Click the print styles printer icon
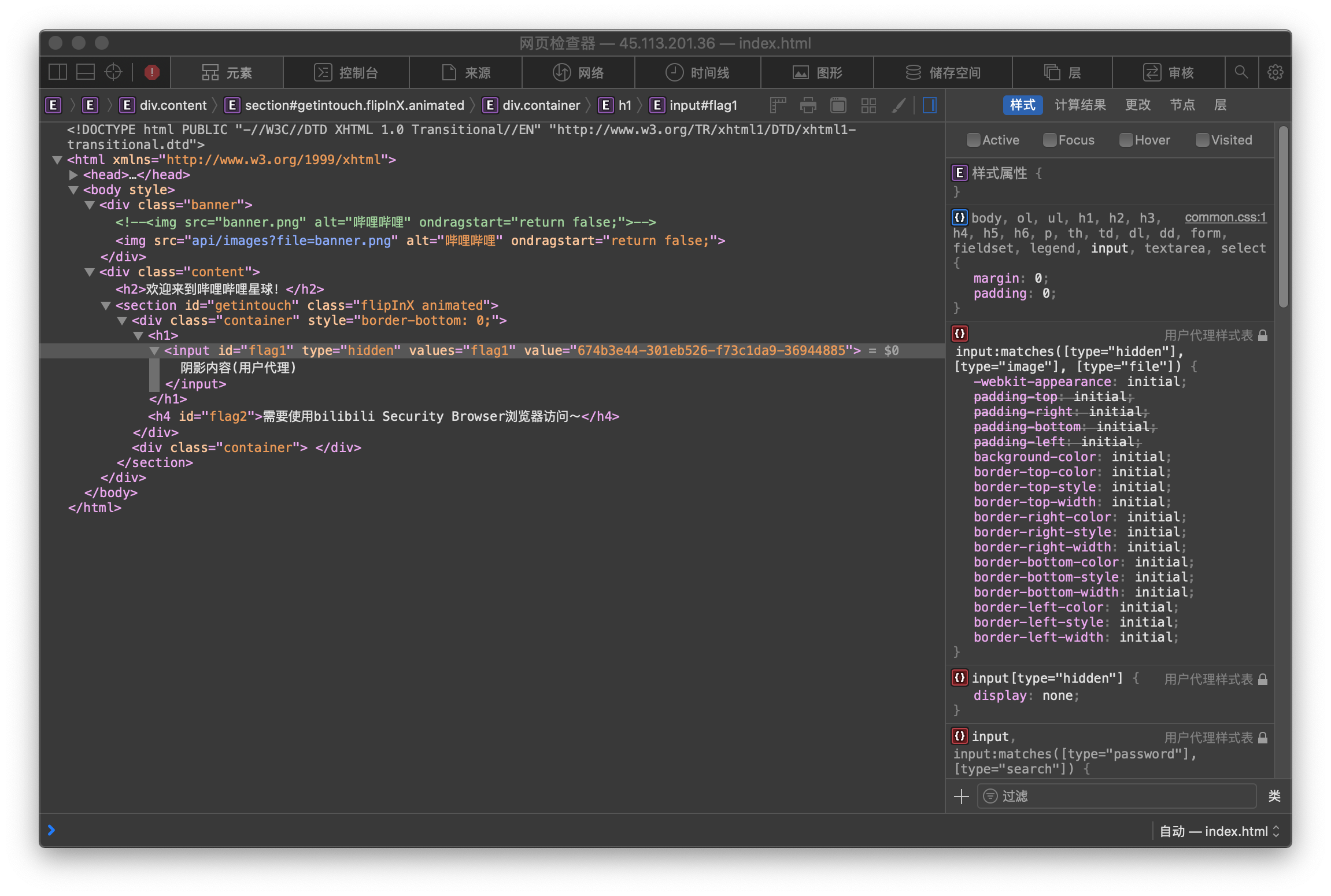The height and width of the screenshot is (896, 1331). coord(808,105)
